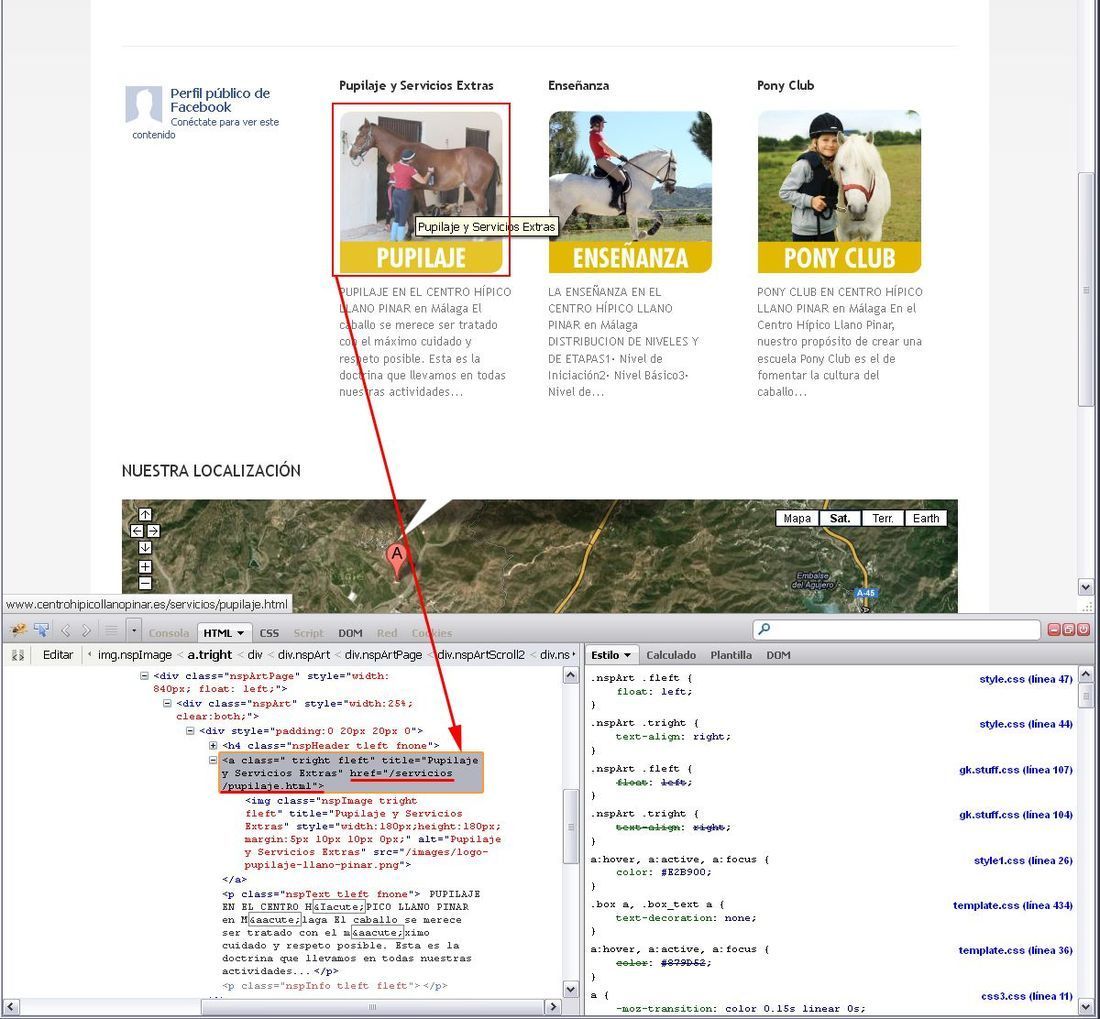Open the Calculado side tab

pyautogui.click(x=671, y=655)
